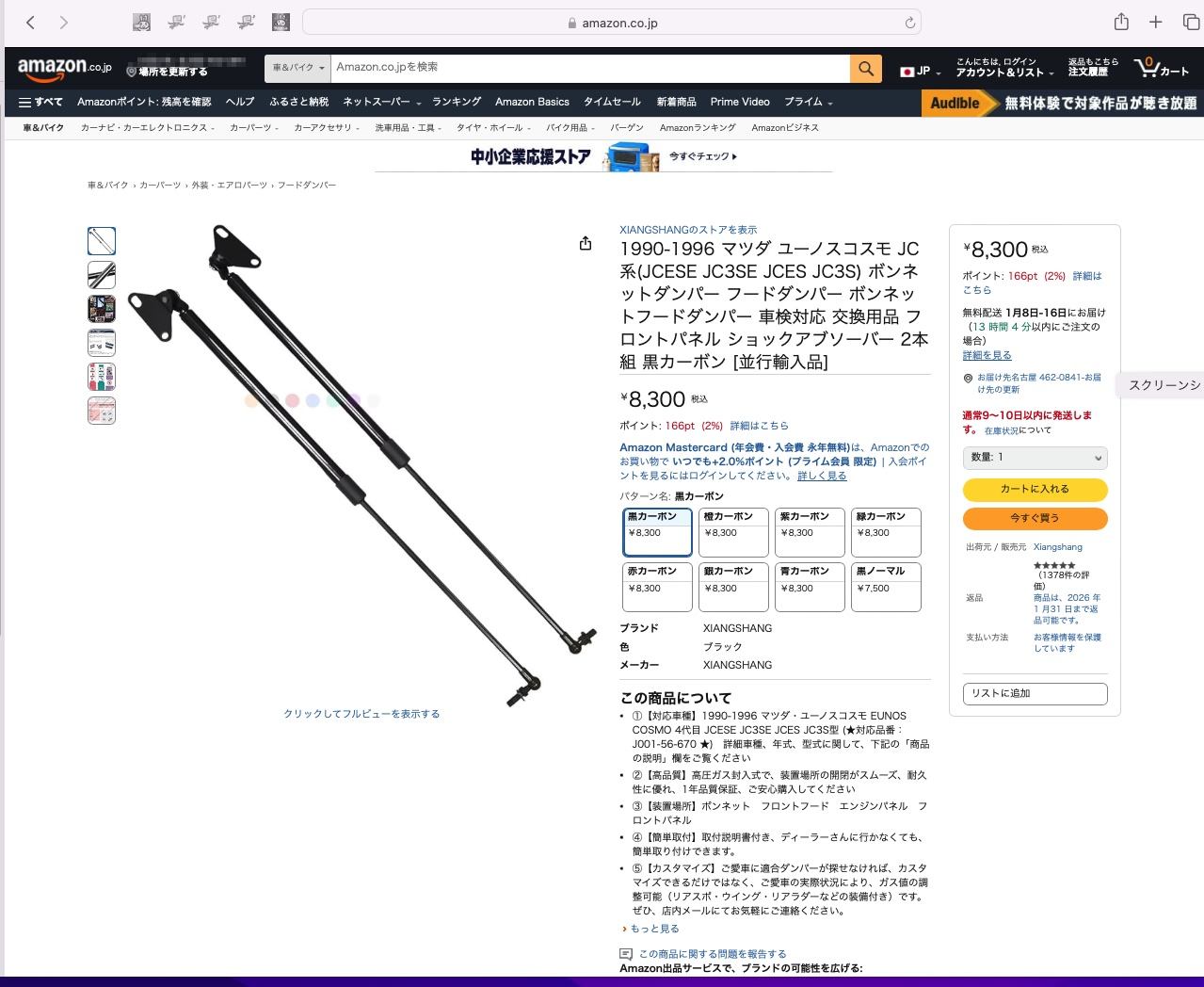Choose the 青カーボン pattern option

(810, 587)
